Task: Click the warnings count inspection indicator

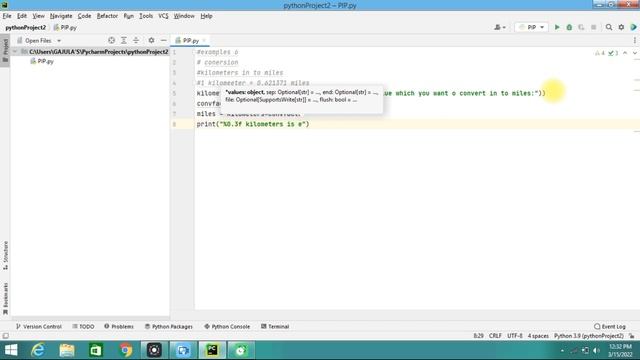Action: 600,53
